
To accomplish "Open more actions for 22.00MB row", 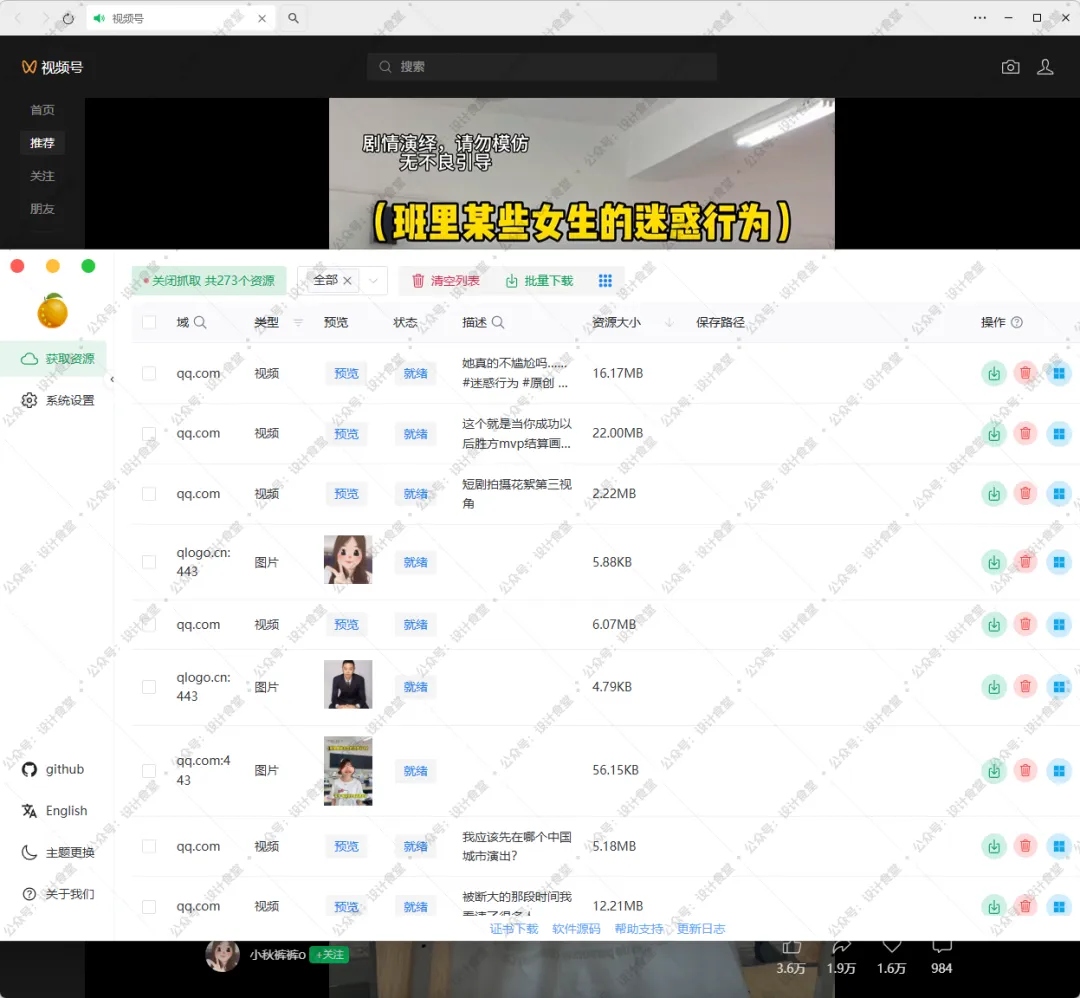I will [x=1059, y=434].
